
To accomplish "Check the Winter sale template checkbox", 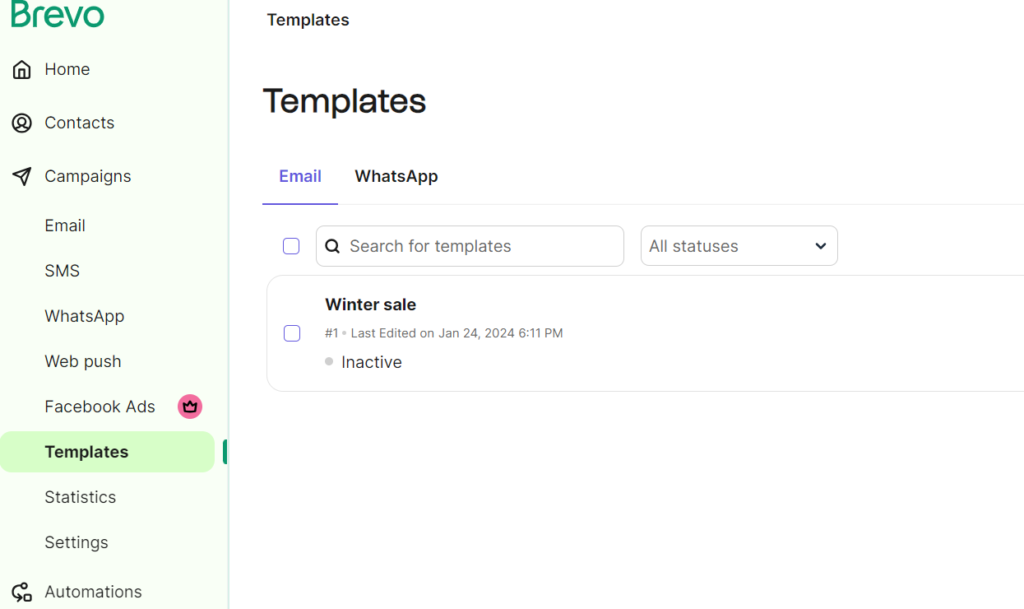I will pyautogui.click(x=292, y=333).
